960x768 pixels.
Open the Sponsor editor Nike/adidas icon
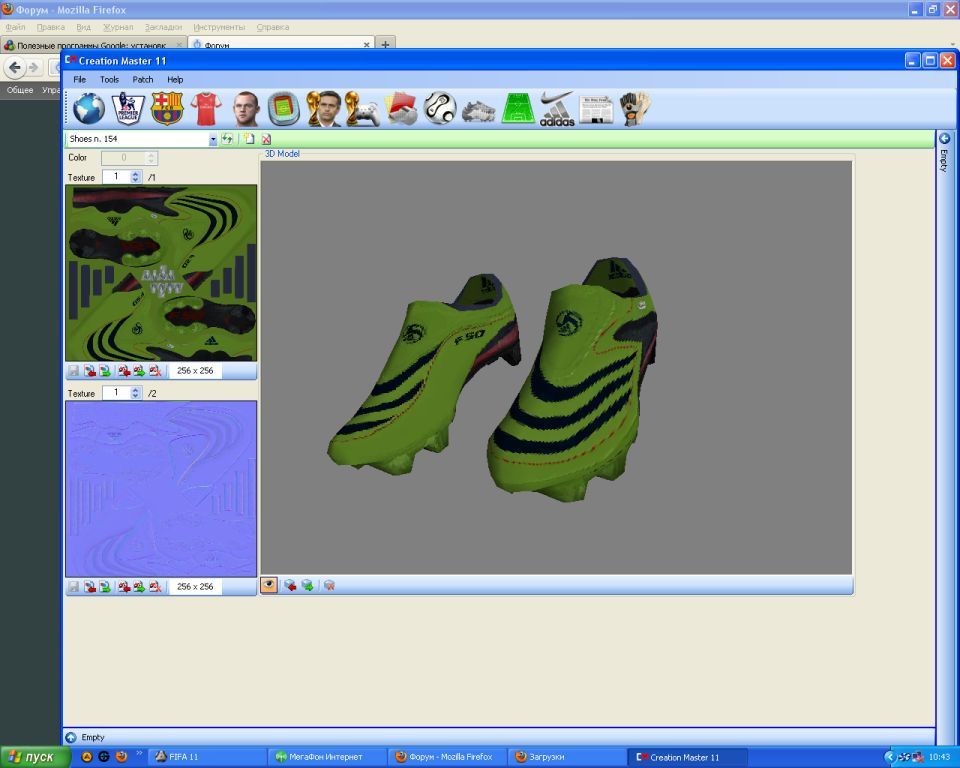click(x=557, y=109)
